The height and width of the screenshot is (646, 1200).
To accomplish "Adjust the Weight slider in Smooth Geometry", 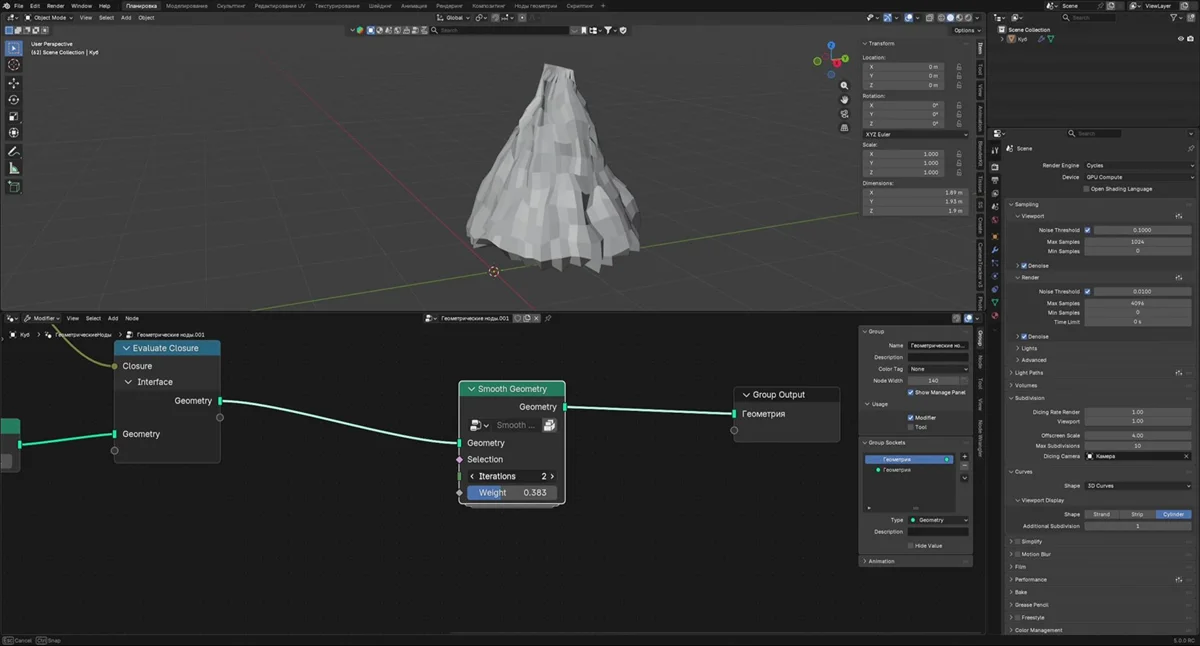I will coord(512,493).
